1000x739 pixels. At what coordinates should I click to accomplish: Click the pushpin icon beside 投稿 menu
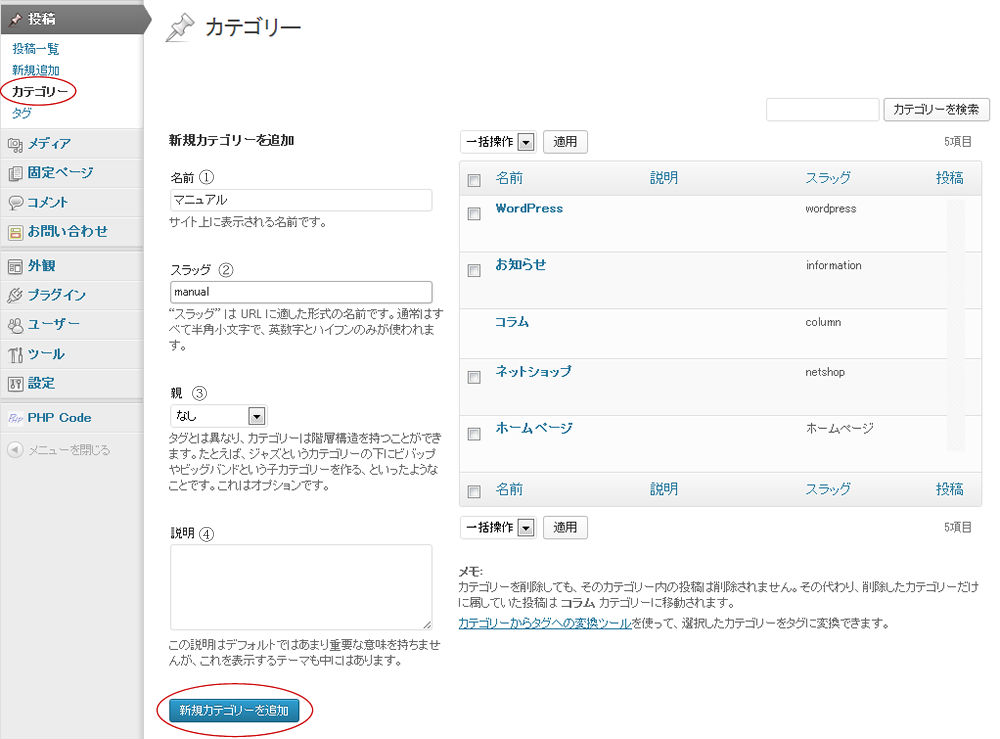[x=15, y=19]
